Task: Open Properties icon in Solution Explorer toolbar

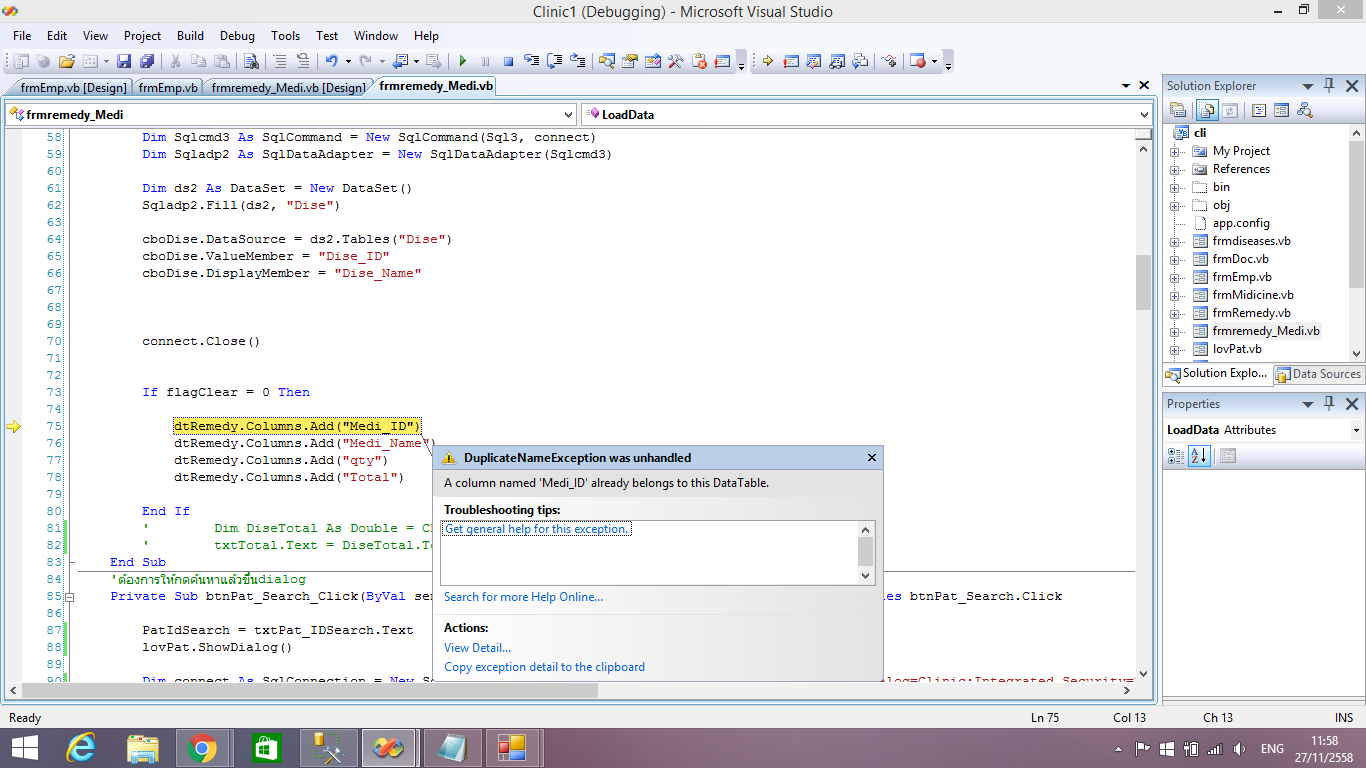Action: pyautogui.click(x=1178, y=110)
